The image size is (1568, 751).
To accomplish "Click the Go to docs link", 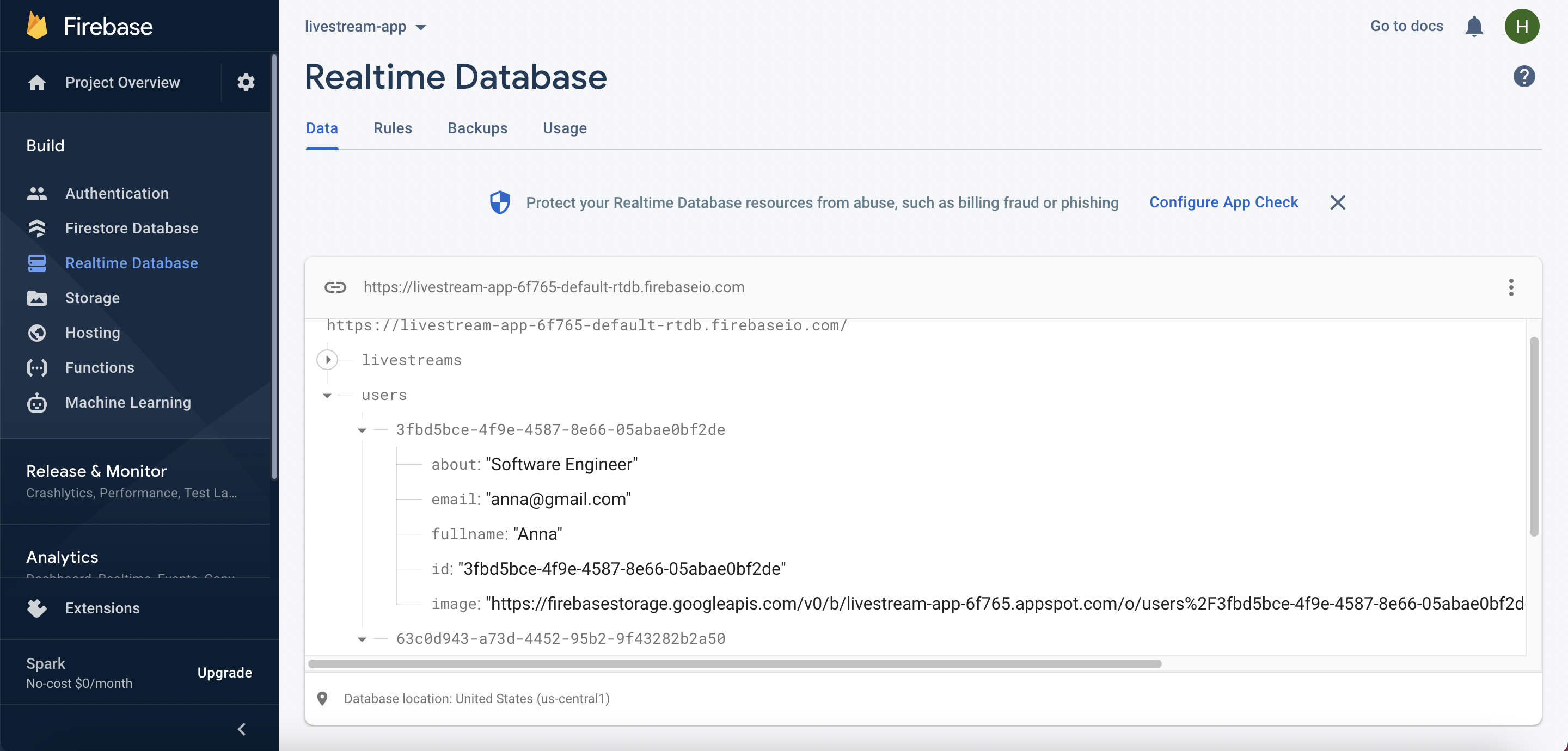I will (x=1407, y=26).
